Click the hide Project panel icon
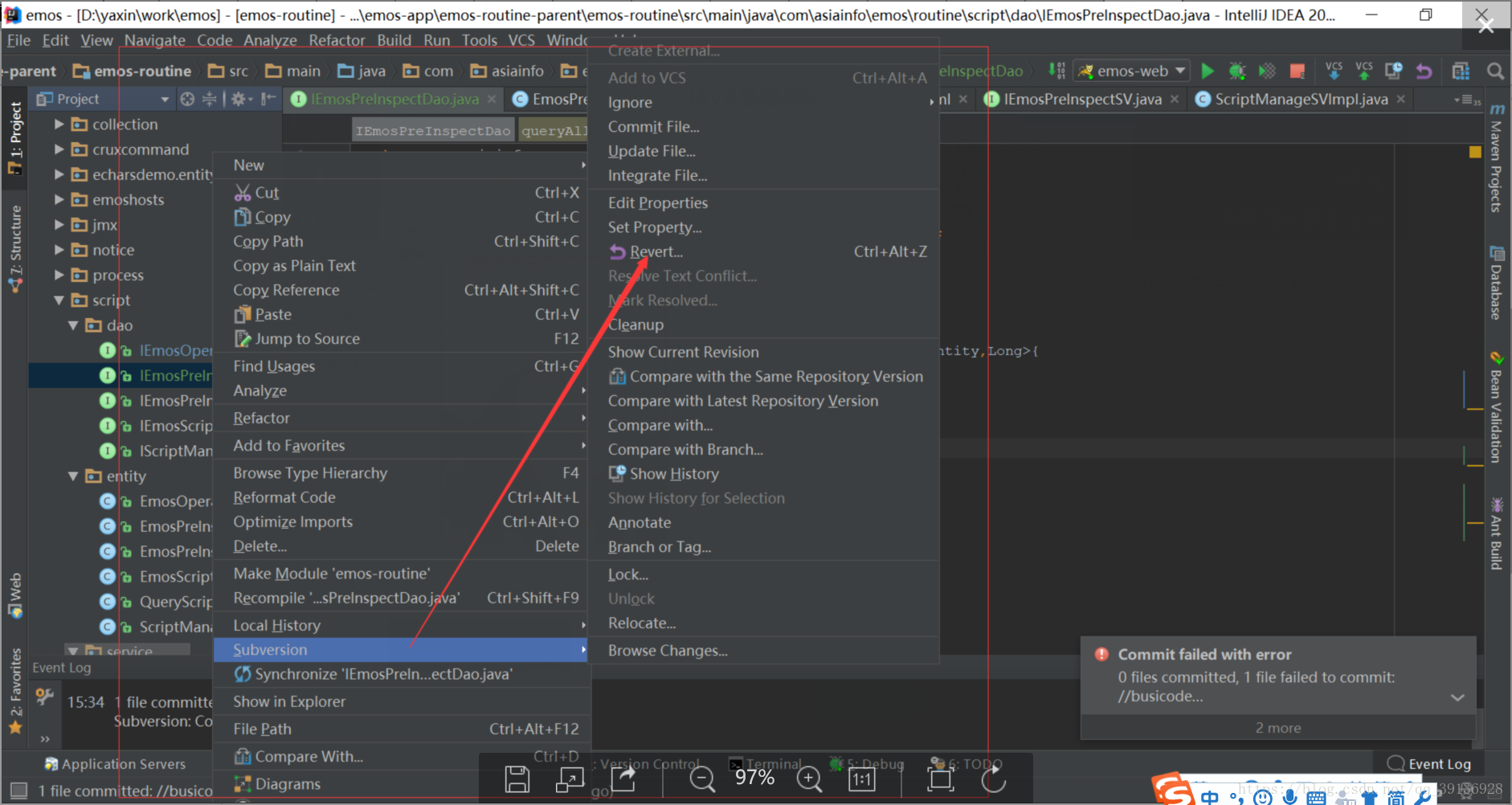 [x=268, y=99]
